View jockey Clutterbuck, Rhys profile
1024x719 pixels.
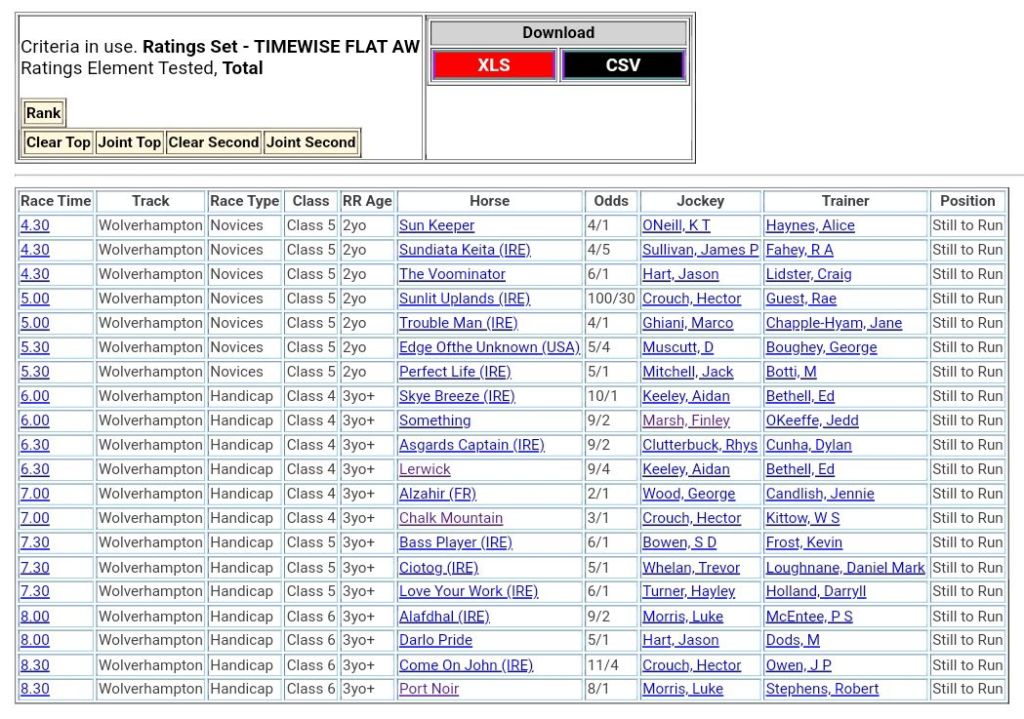click(699, 445)
